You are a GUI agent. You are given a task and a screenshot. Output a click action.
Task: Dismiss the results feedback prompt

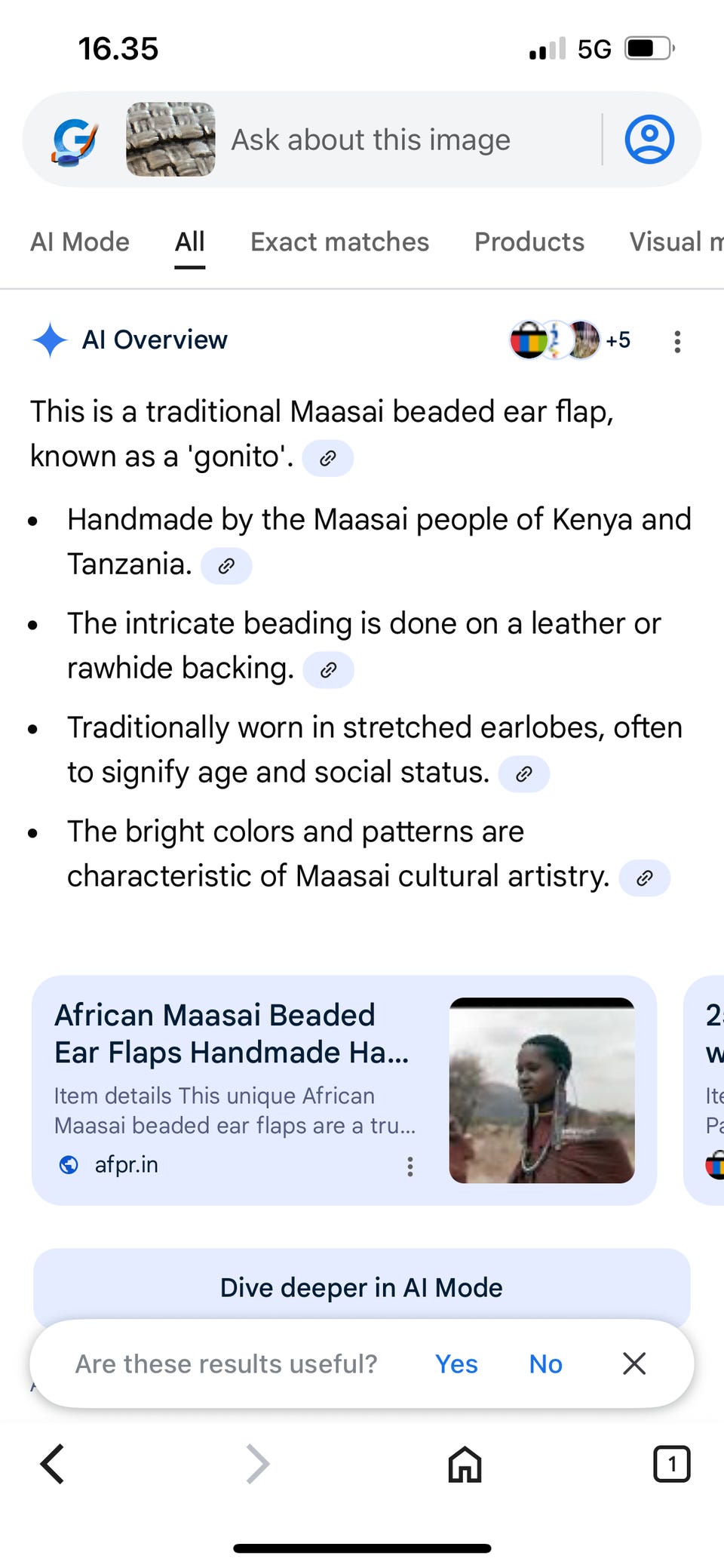[x=634, y=1364]
